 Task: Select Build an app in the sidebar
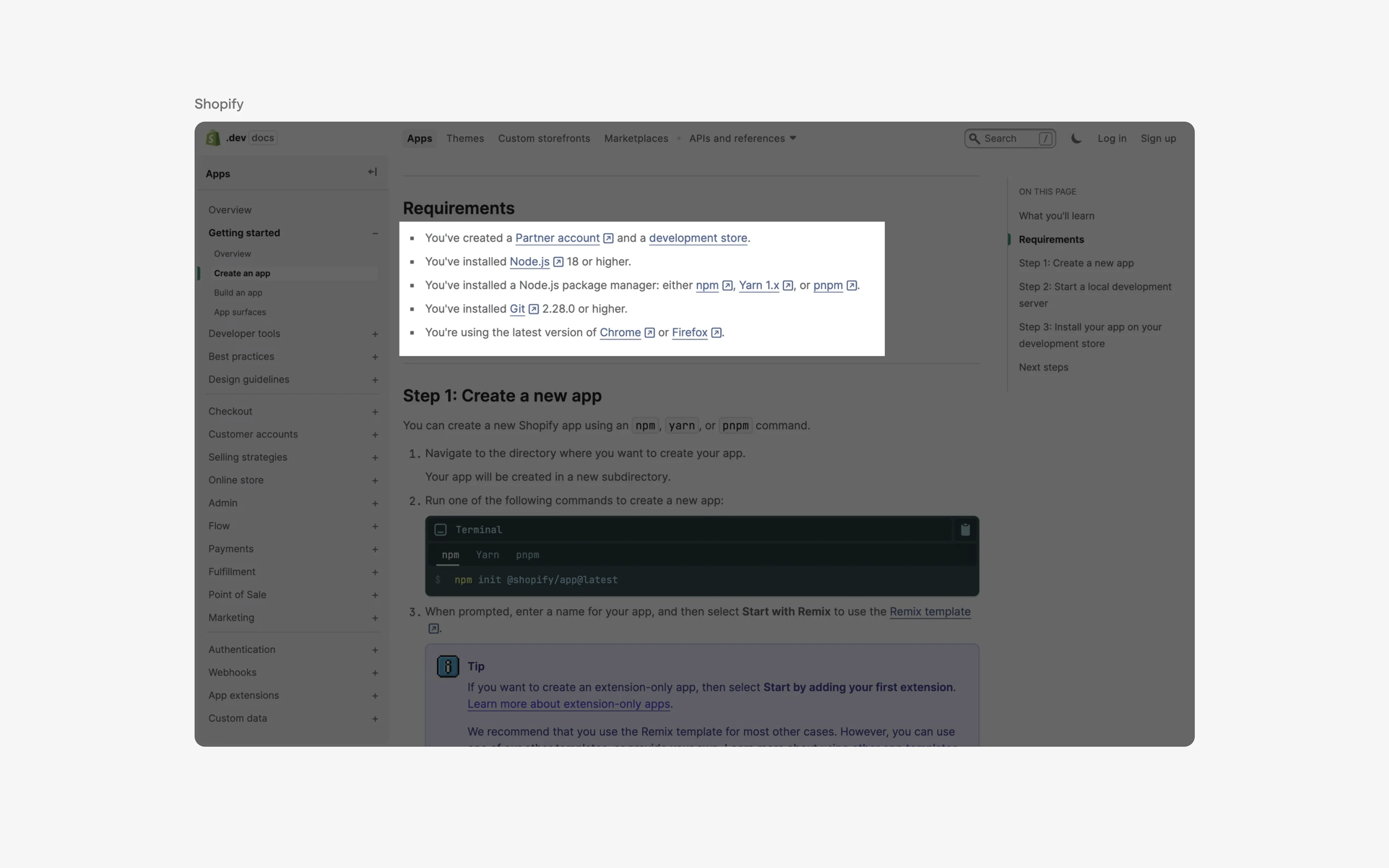(238, 293)
